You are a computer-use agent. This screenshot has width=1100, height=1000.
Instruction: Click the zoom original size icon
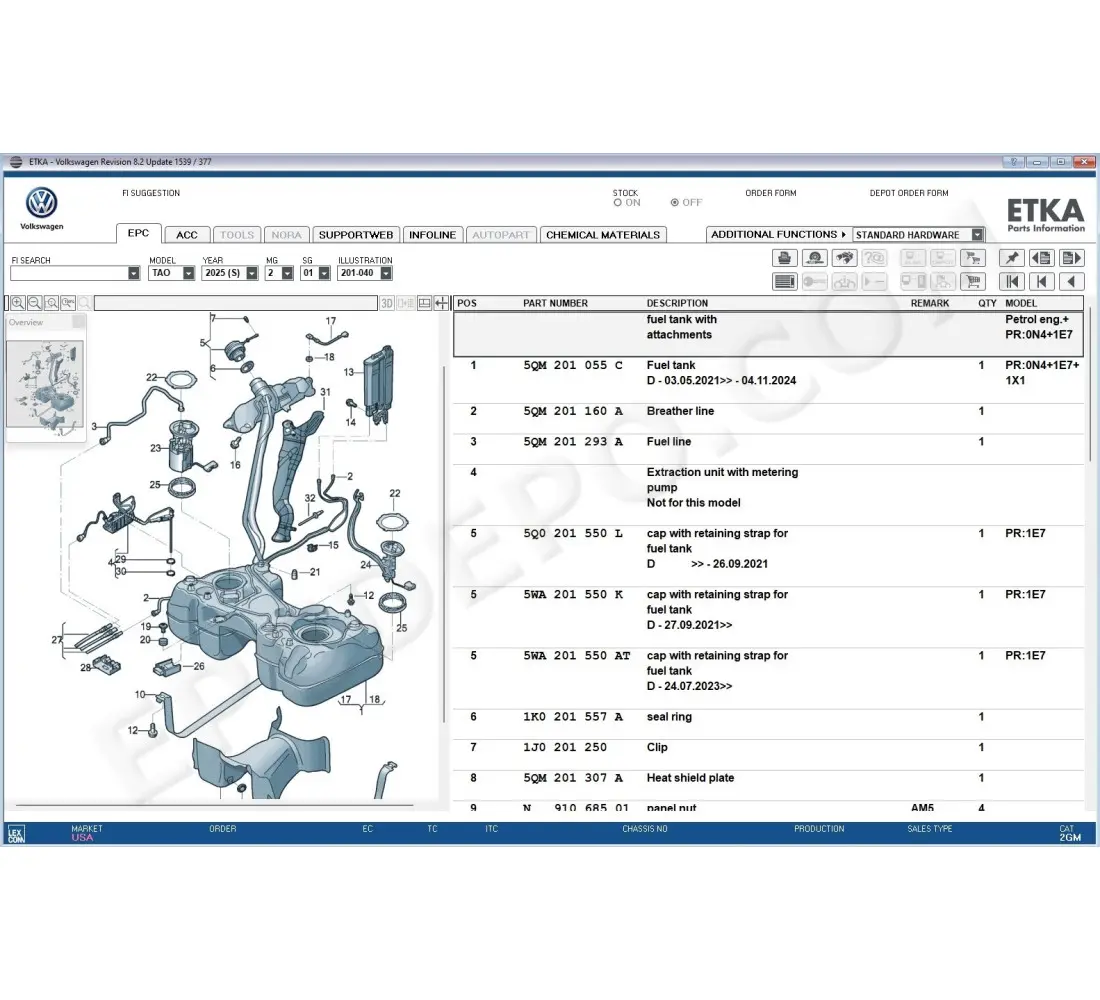coord(68,303)
